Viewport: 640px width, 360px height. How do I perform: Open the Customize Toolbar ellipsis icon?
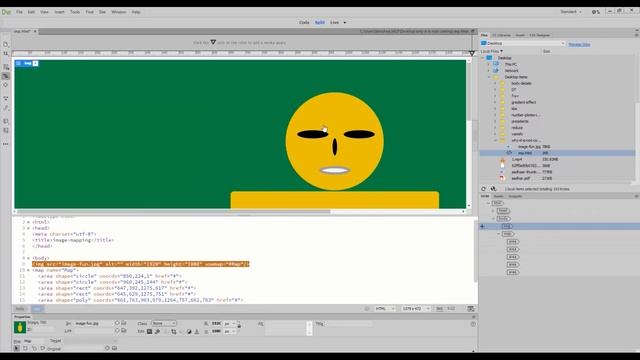click(x=6, y=144)
